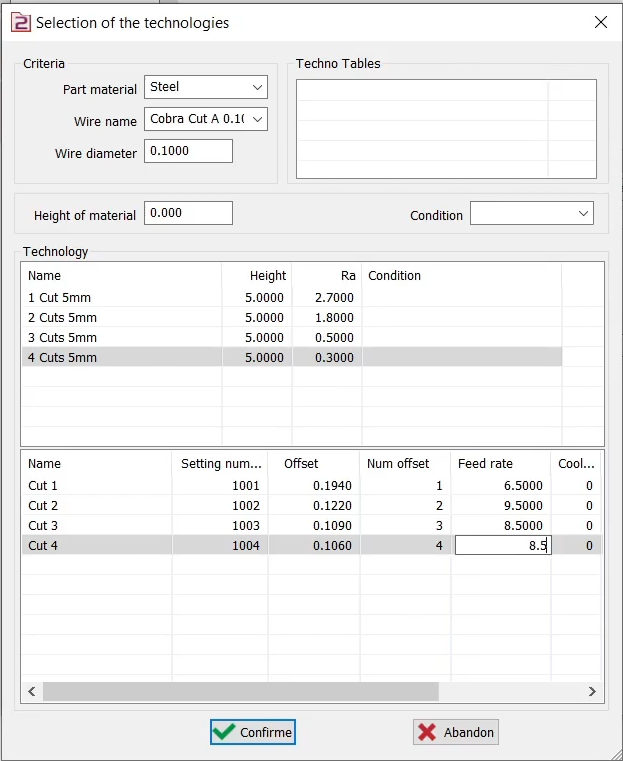Click the application logo icon in title bar

tap(20, 22)
